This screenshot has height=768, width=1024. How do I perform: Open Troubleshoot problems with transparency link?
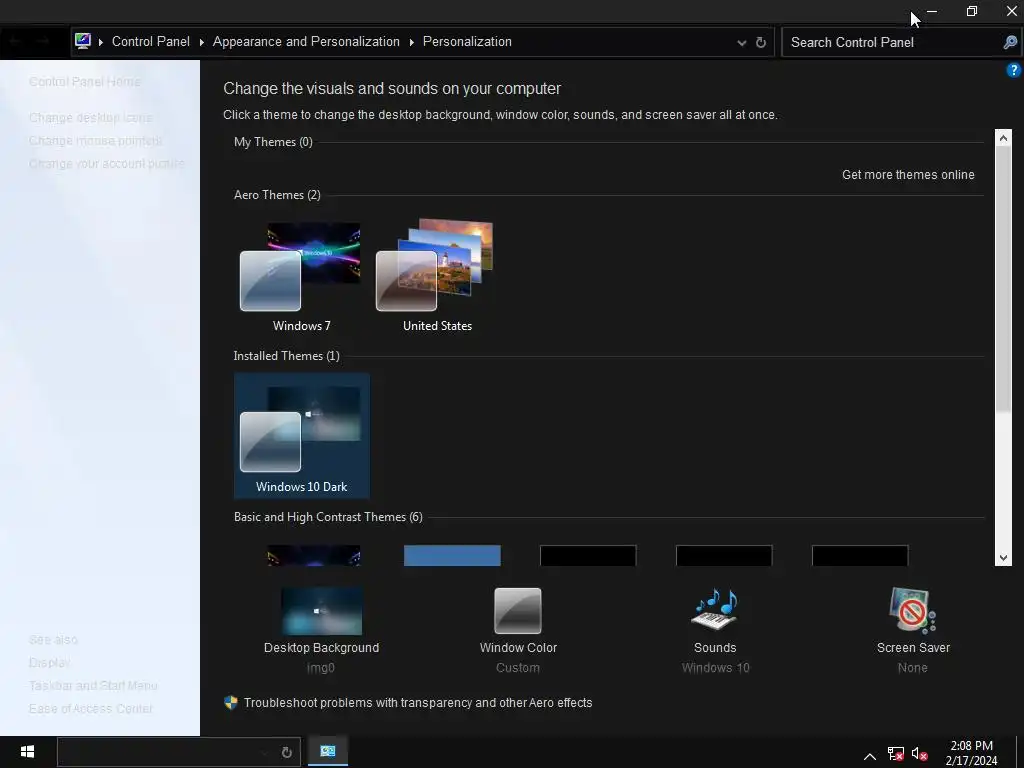pyautogui.click(x=418, y=703)
